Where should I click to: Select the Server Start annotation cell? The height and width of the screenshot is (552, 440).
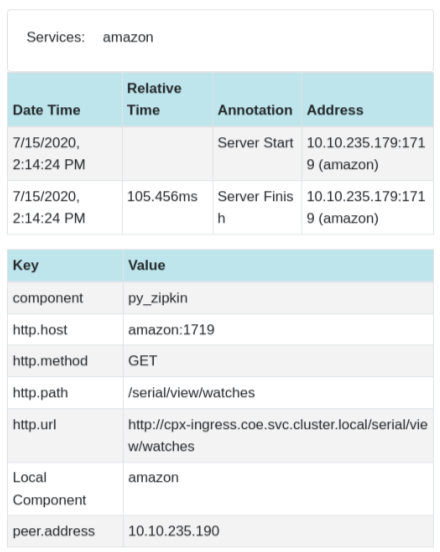tap(257, 154)
